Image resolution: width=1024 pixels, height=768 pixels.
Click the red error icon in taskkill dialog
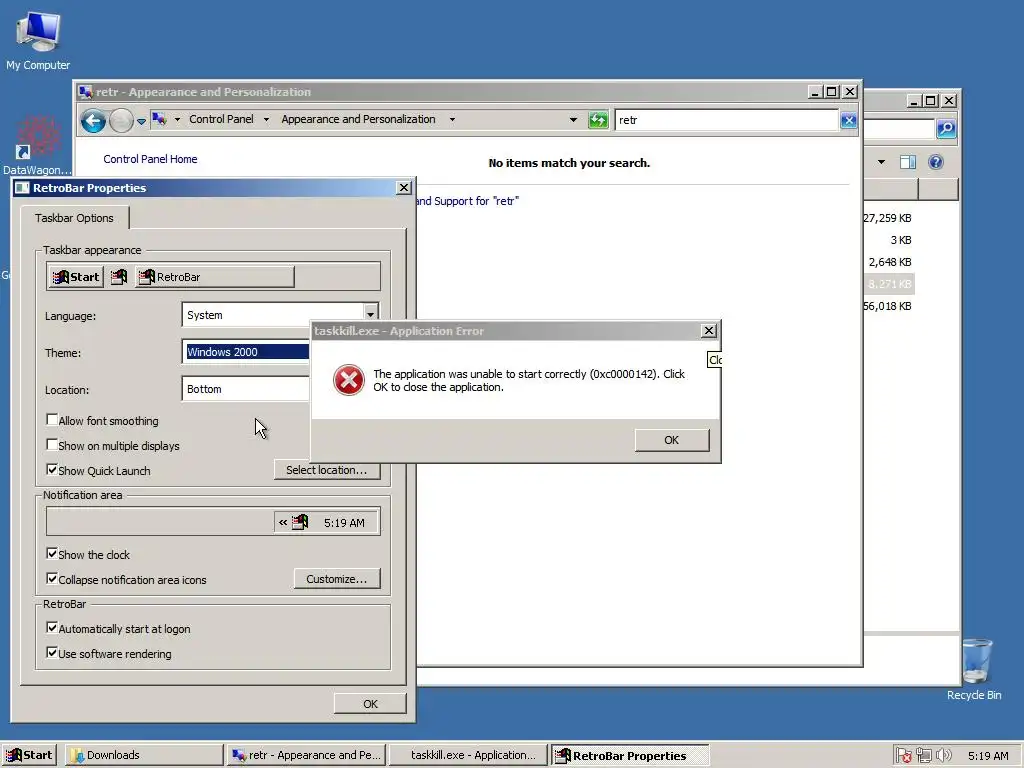click(x=349, y=380)
